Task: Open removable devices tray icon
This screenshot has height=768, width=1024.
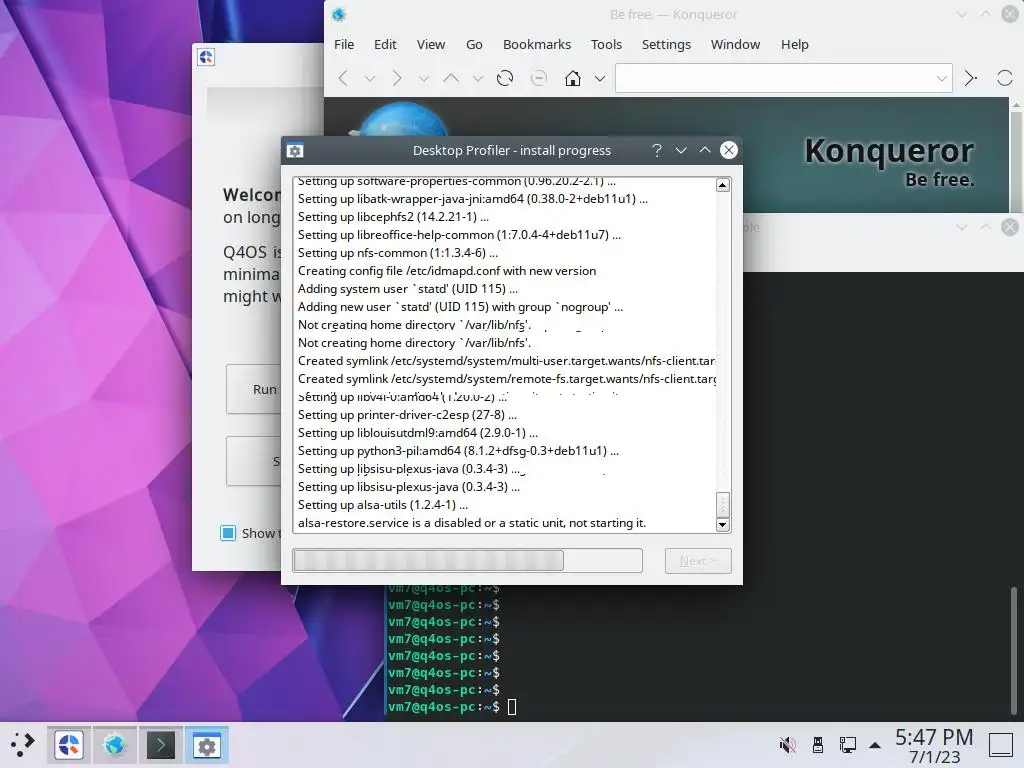Action: 818,744
